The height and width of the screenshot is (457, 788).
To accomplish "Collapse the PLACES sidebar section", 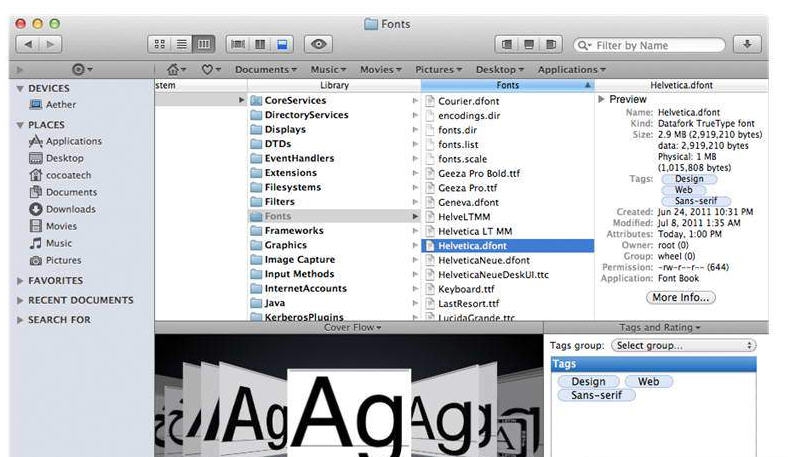I will [x=20, y=125].
